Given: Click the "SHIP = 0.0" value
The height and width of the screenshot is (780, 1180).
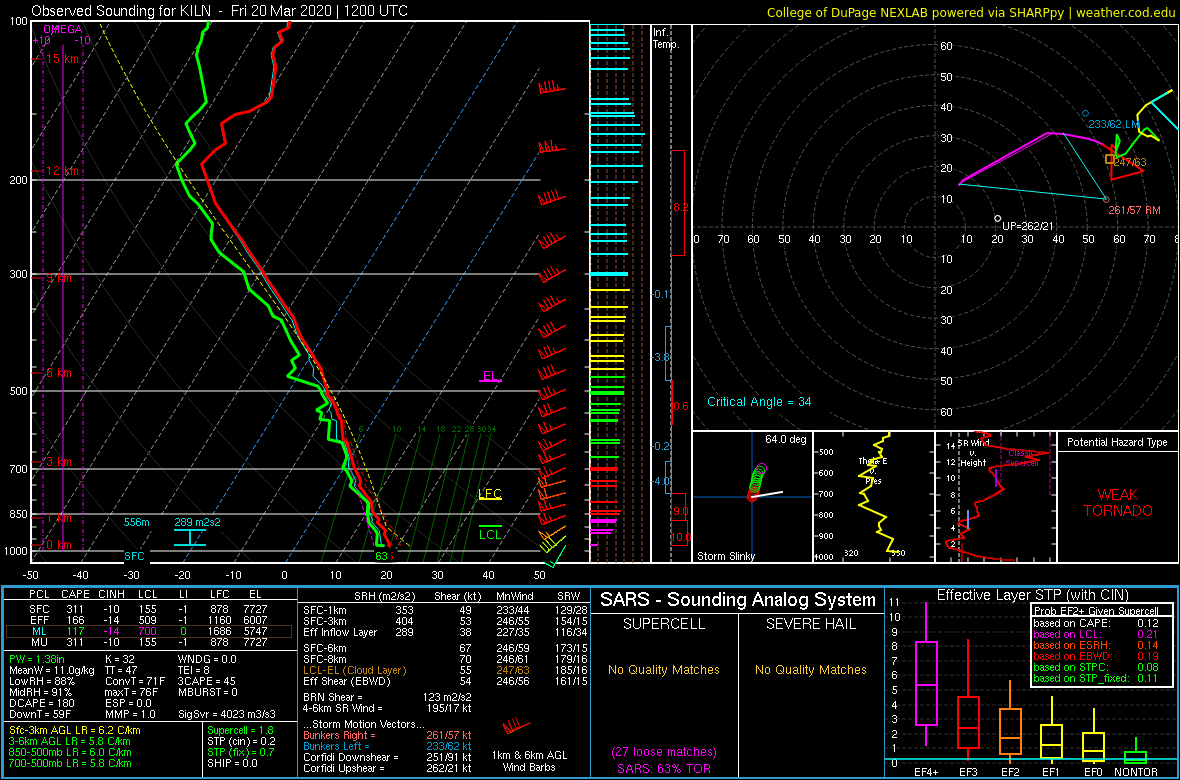Looking at the screenshot, I should (x=235, y=763).
